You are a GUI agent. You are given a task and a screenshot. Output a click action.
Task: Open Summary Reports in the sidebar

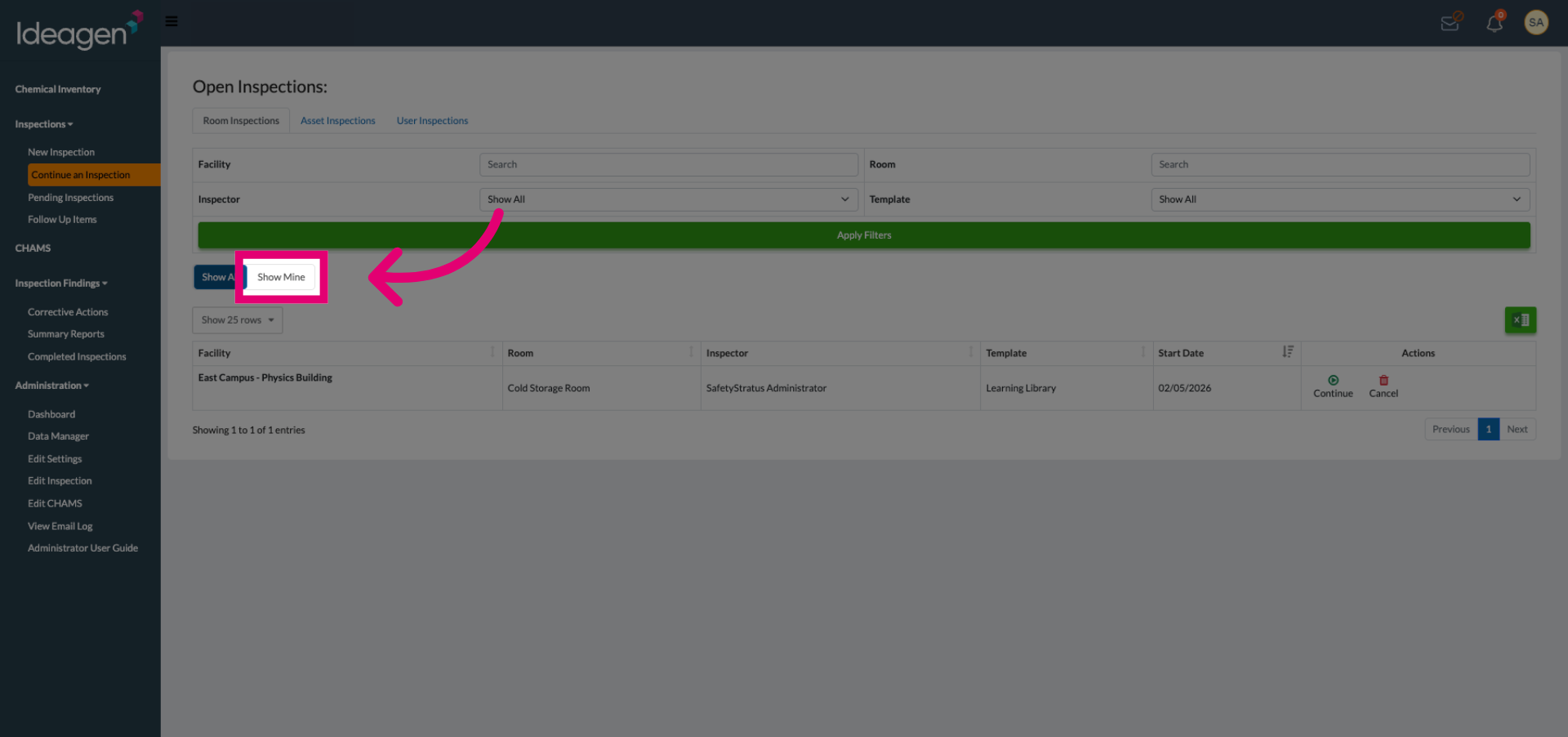tap(66, 334)
